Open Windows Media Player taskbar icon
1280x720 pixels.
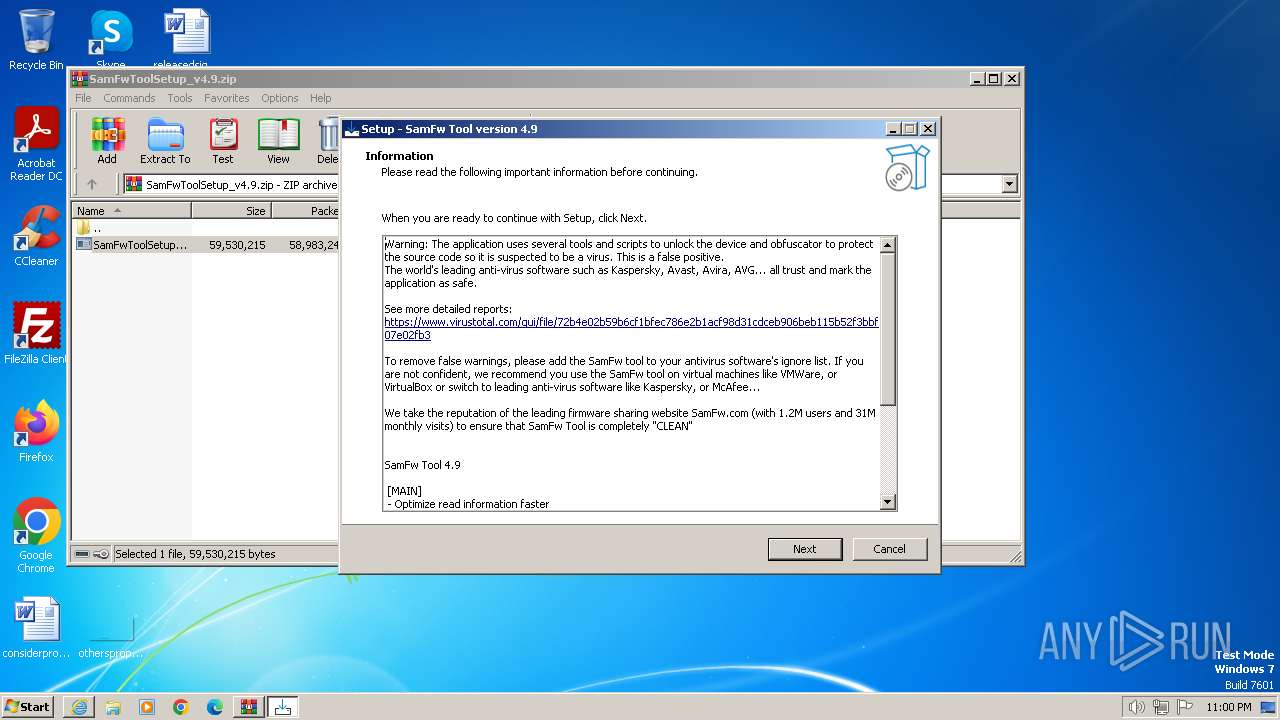tap(147, 707)
